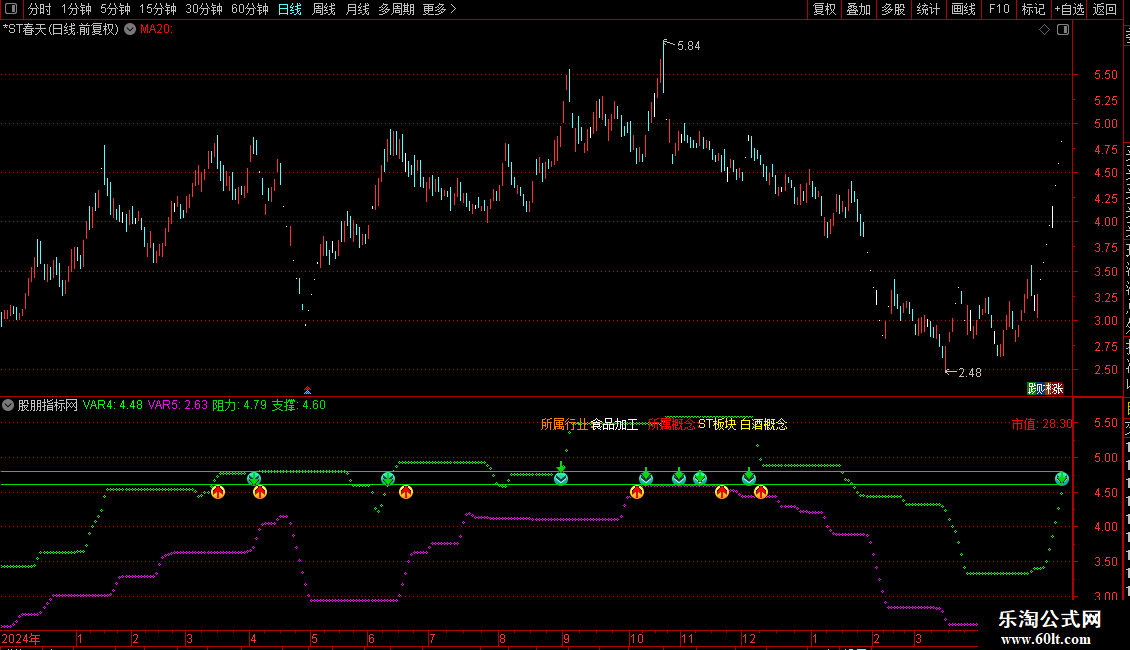Switch to 60分钟 period

[x=250, y=9]
